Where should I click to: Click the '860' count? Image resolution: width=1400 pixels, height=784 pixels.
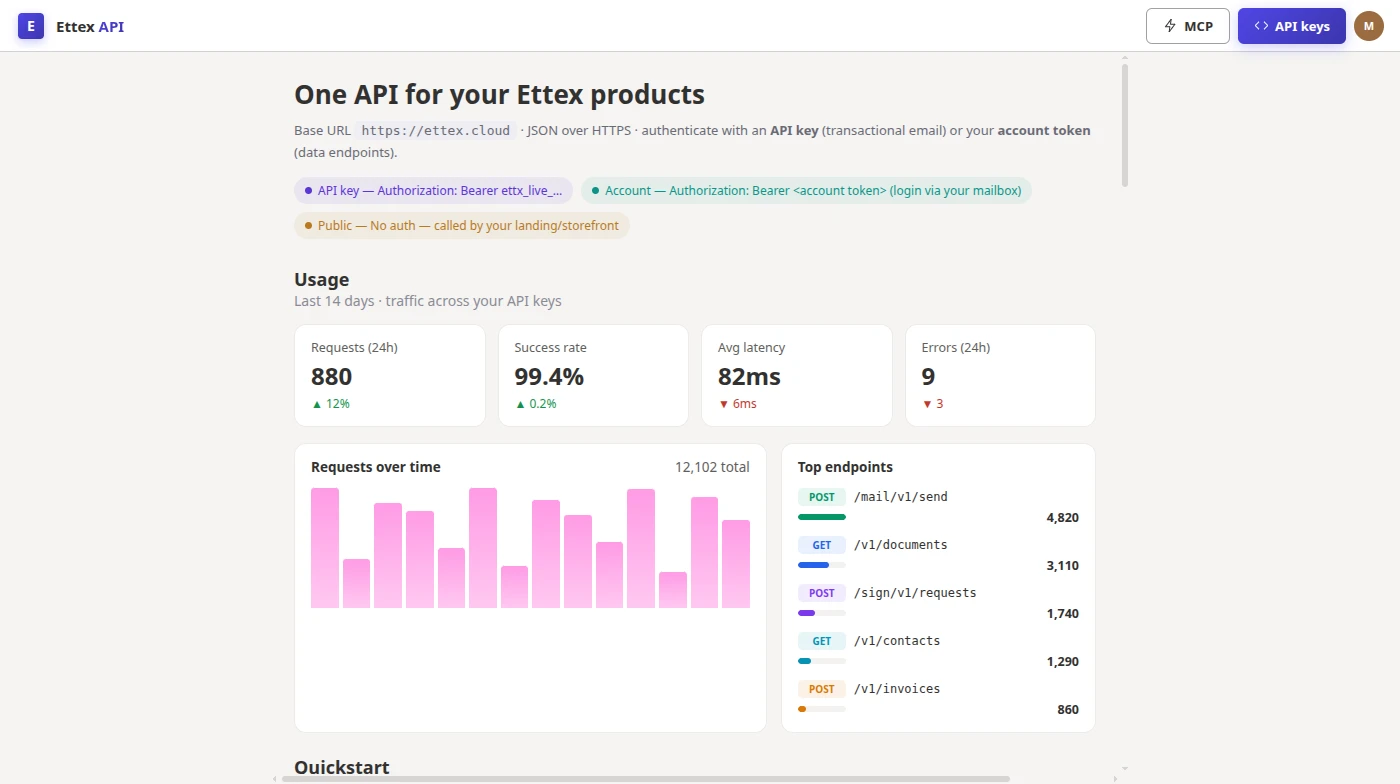(x=1068, y=710)
